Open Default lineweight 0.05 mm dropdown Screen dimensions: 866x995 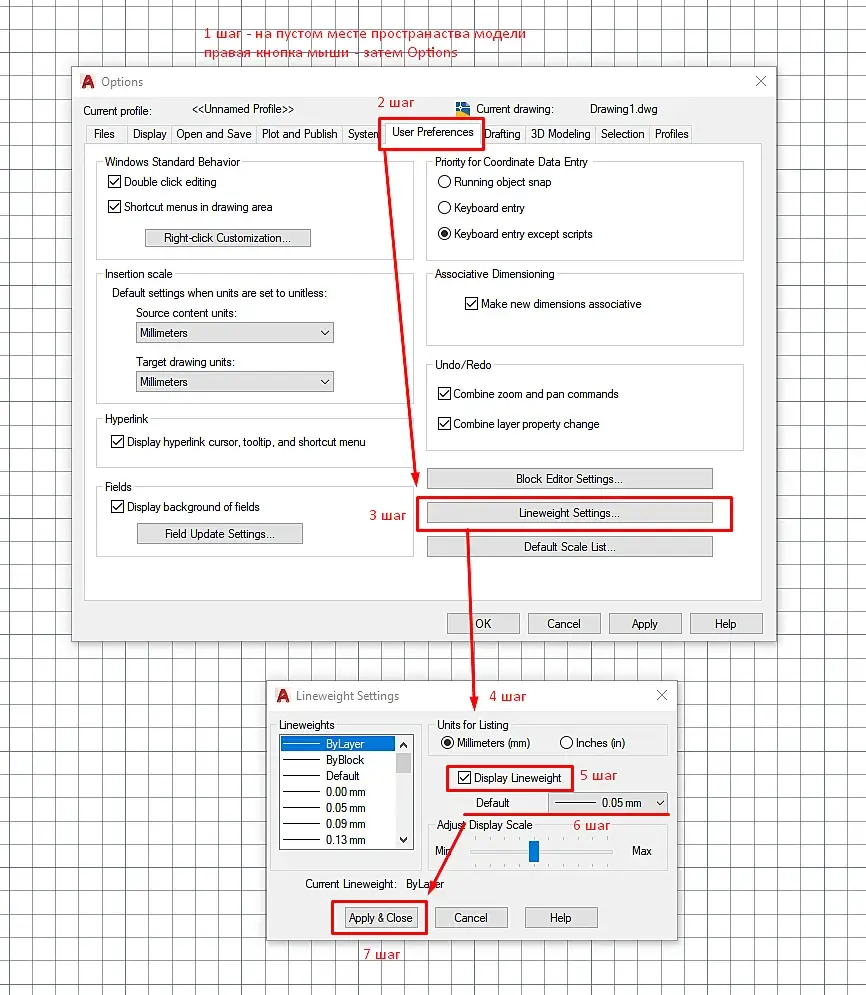608,803
